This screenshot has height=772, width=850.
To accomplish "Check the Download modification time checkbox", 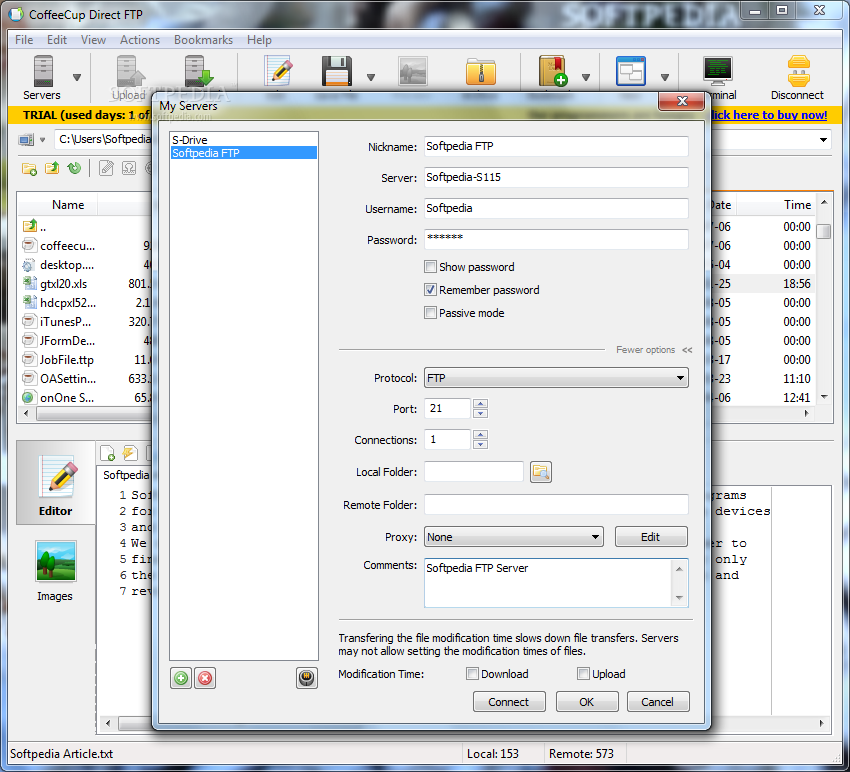I will (472, 673).
